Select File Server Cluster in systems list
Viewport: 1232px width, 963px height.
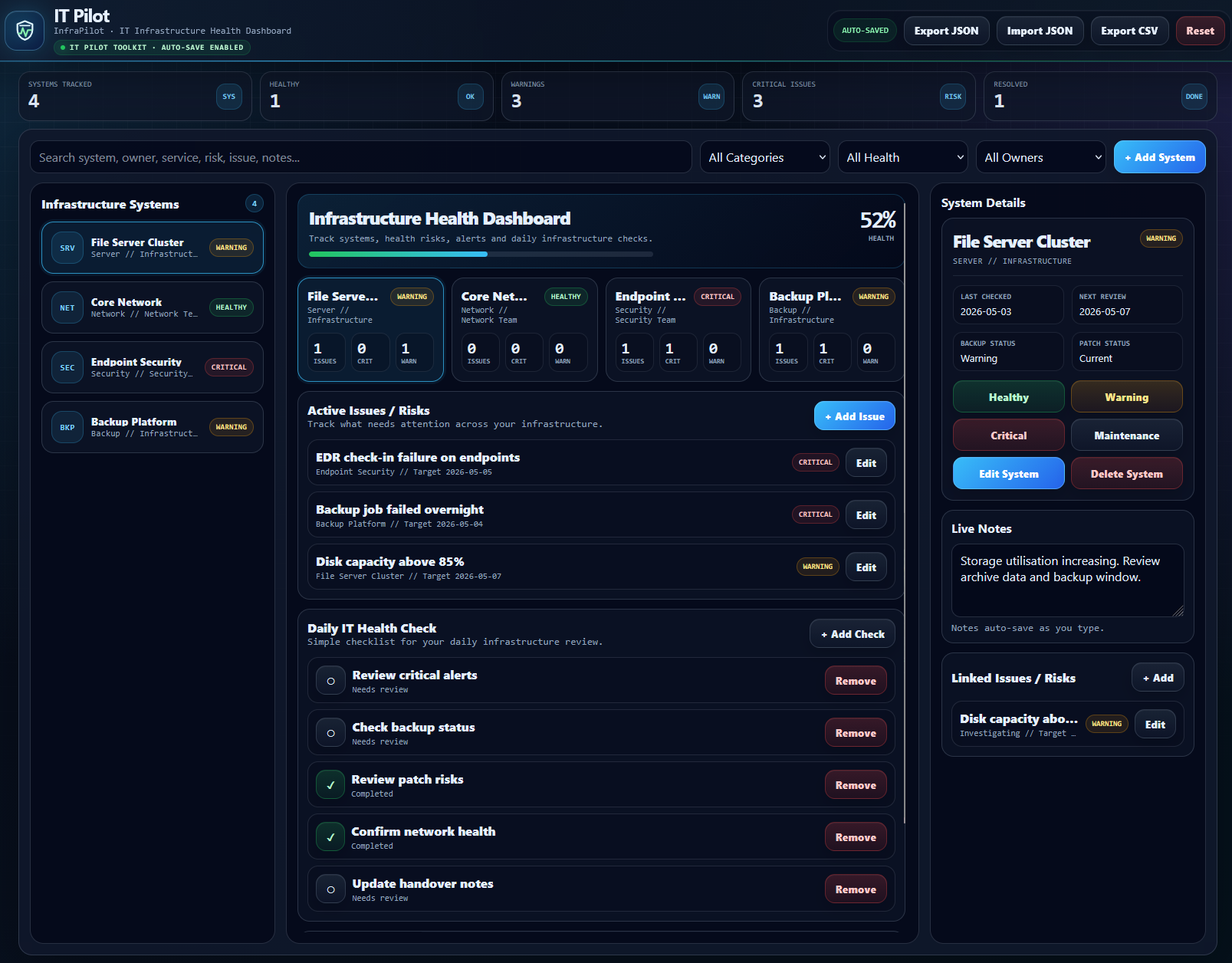pyautogui.click(x=153, y=248)
